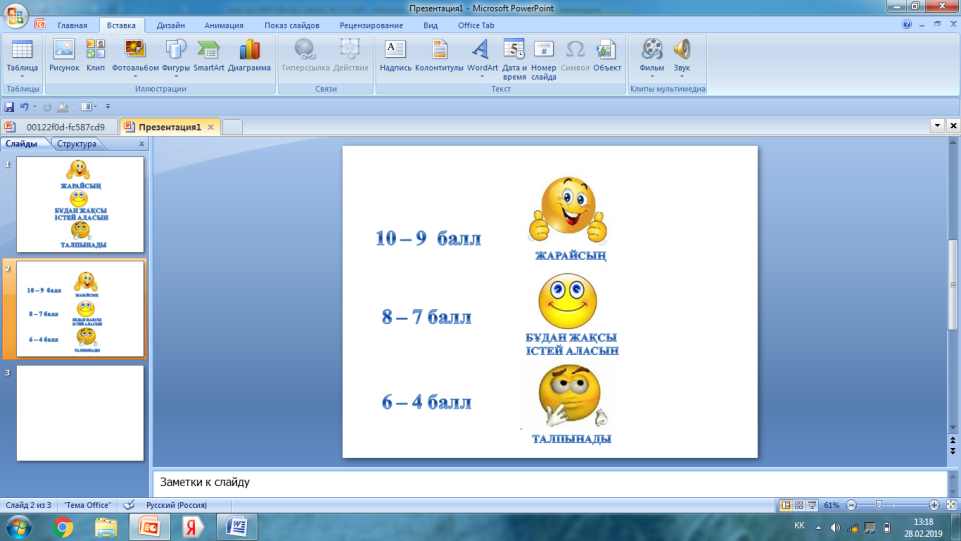The image size is (961, 541).
Task: Click the Надпись text box tool
Action: 395,54
